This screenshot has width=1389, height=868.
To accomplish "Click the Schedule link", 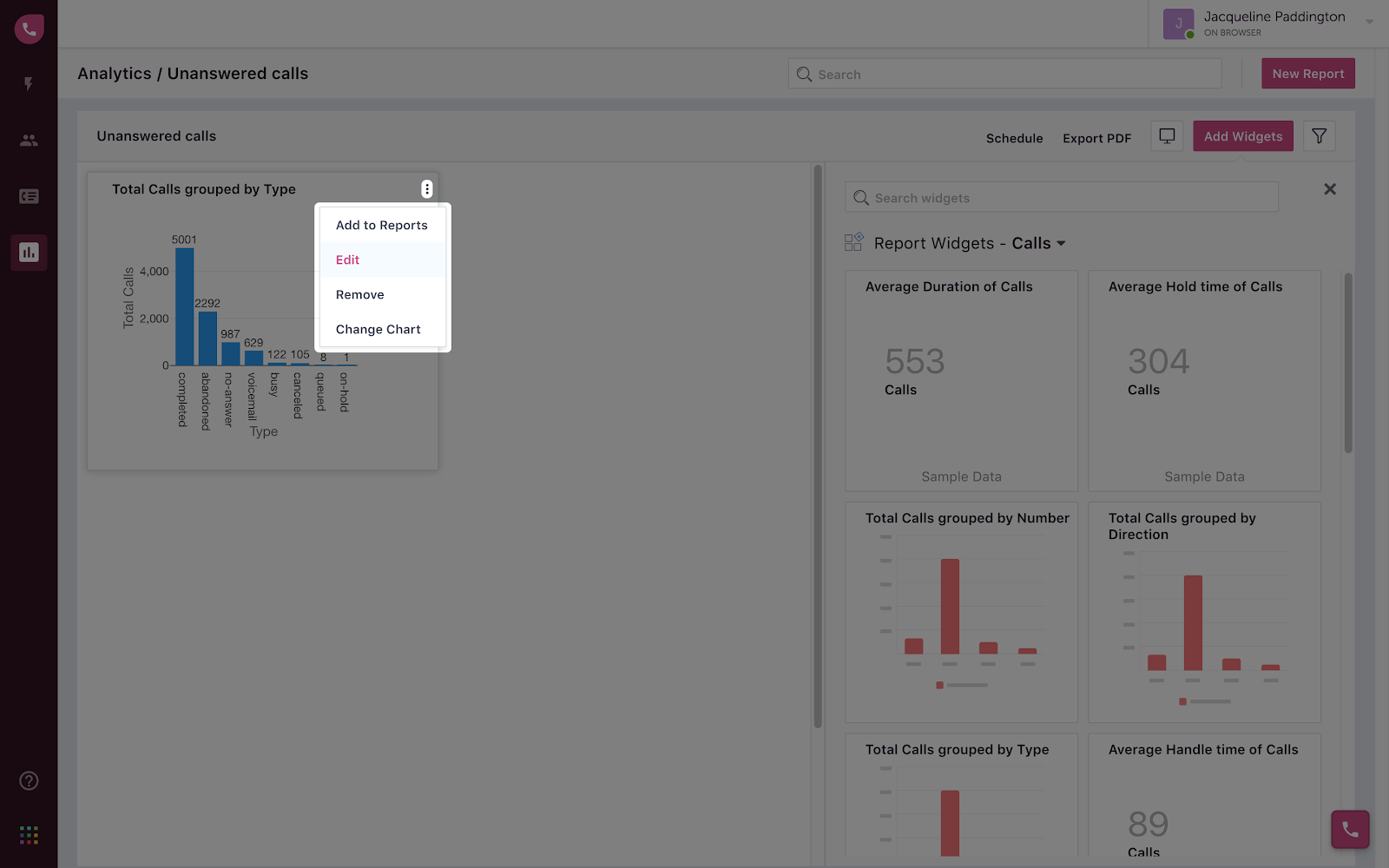I will pyautogui.click(x=1015, y=138).
